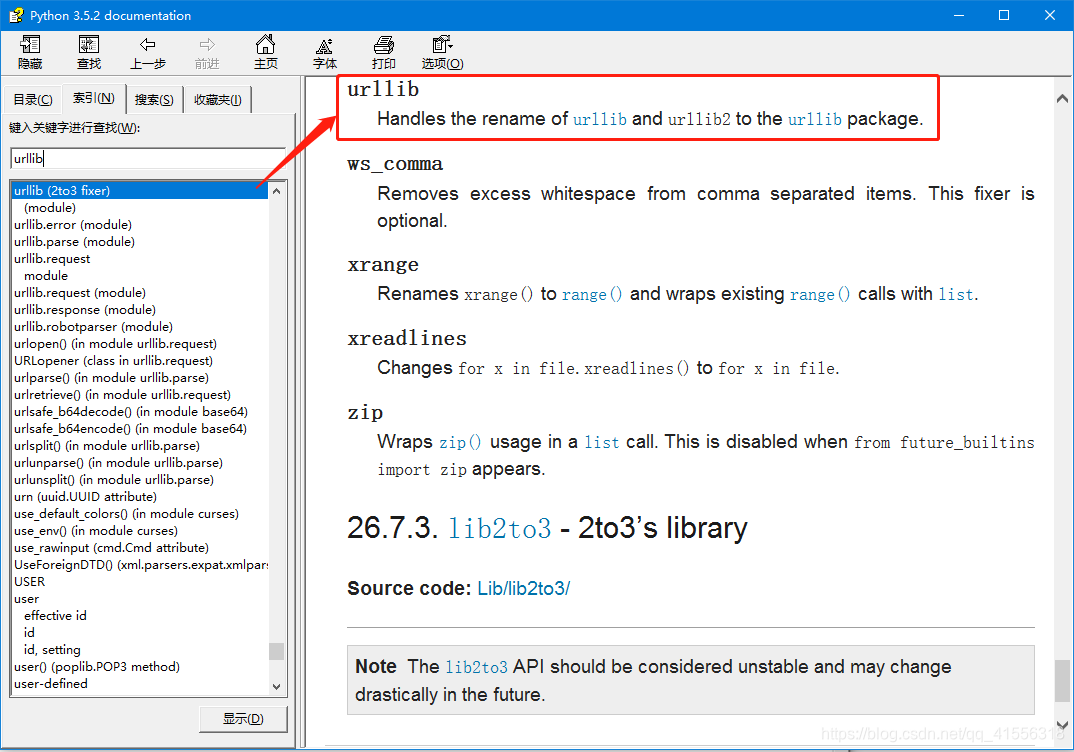The height and width of the screenshot is (752, 1074).
Task: Click down arrow of content pane scrollbar
Action: (x=1062, y=725)
